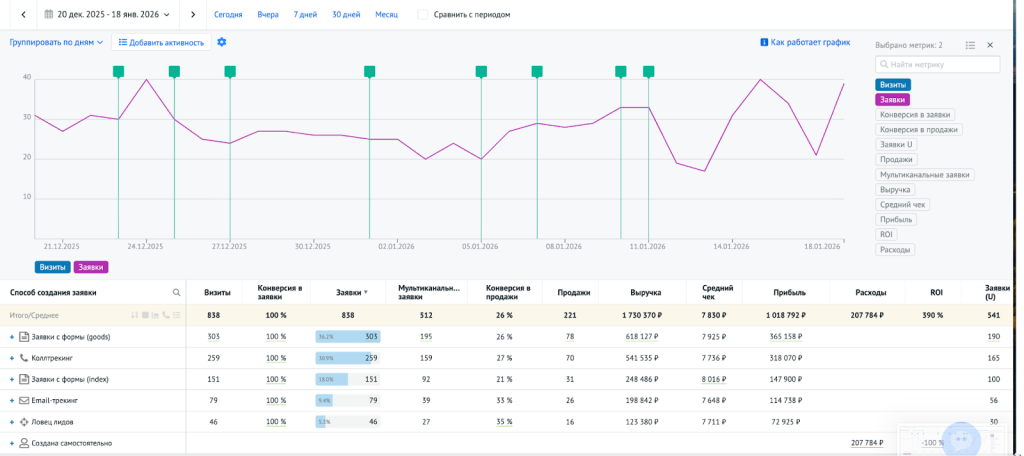The width and height of the screenshot is (1024, 456).
Task: Click the first green activity marker on chart
Action: (118, 71)
